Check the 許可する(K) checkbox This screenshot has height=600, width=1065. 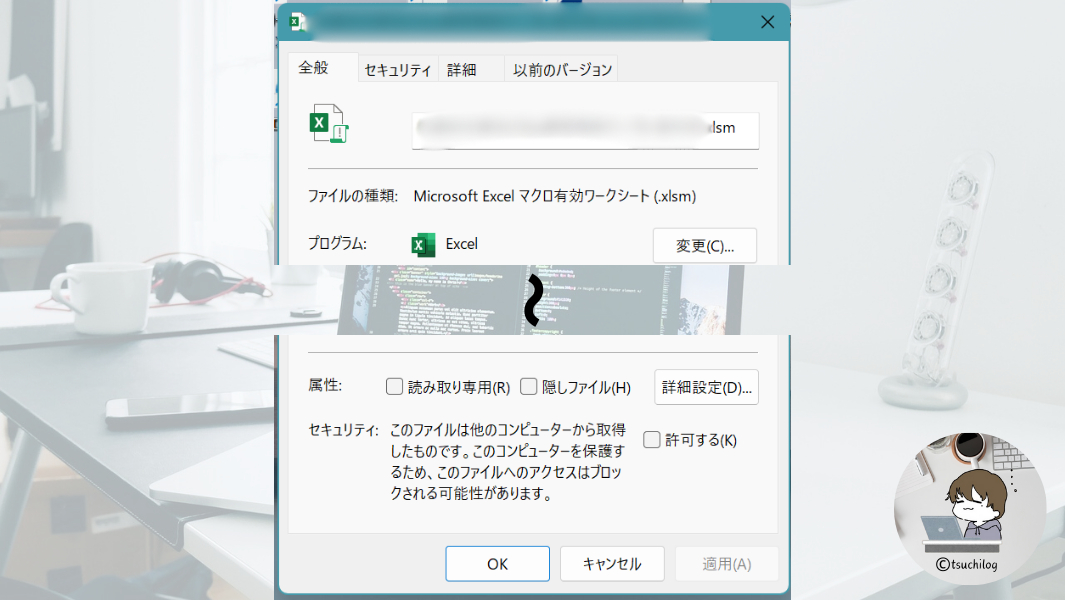[651, 440]
